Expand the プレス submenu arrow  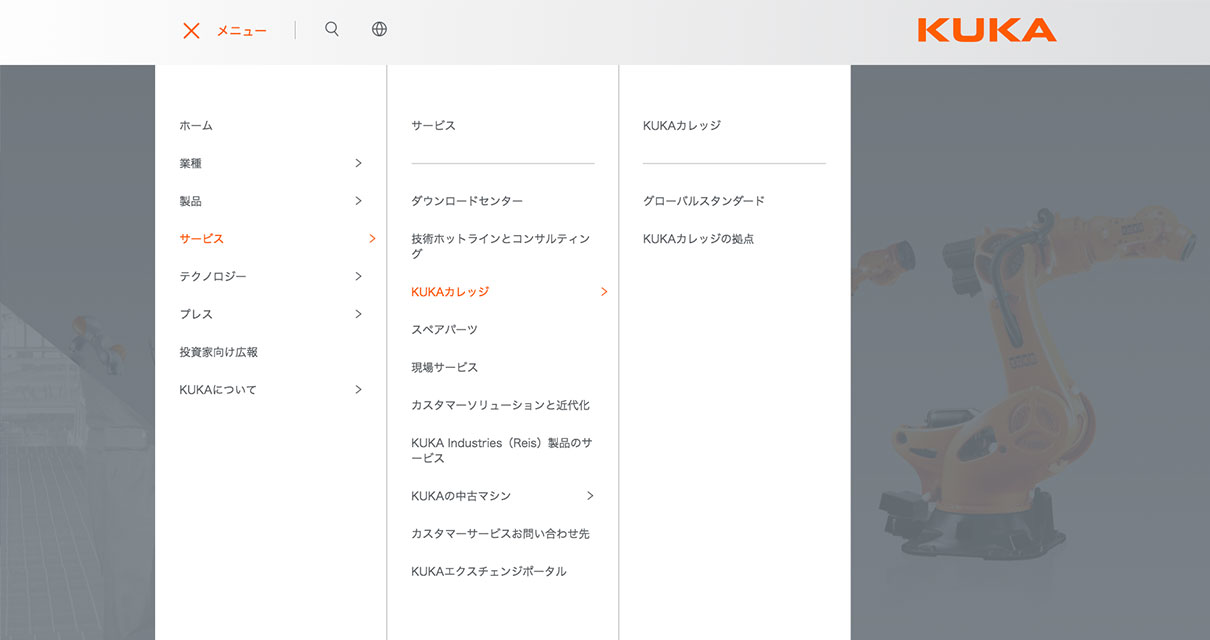(358, 314)
